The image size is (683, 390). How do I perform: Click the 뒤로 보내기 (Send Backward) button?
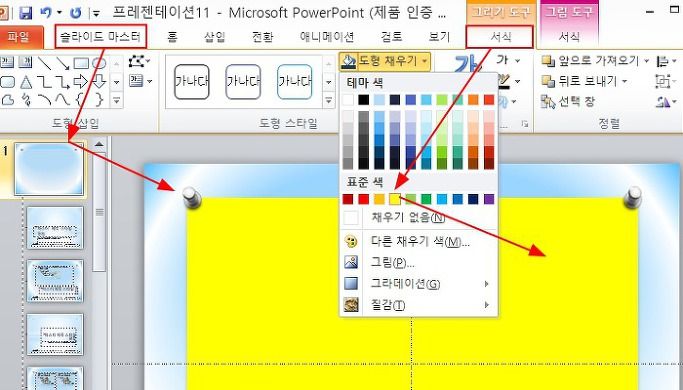click(x=579, y=81)
